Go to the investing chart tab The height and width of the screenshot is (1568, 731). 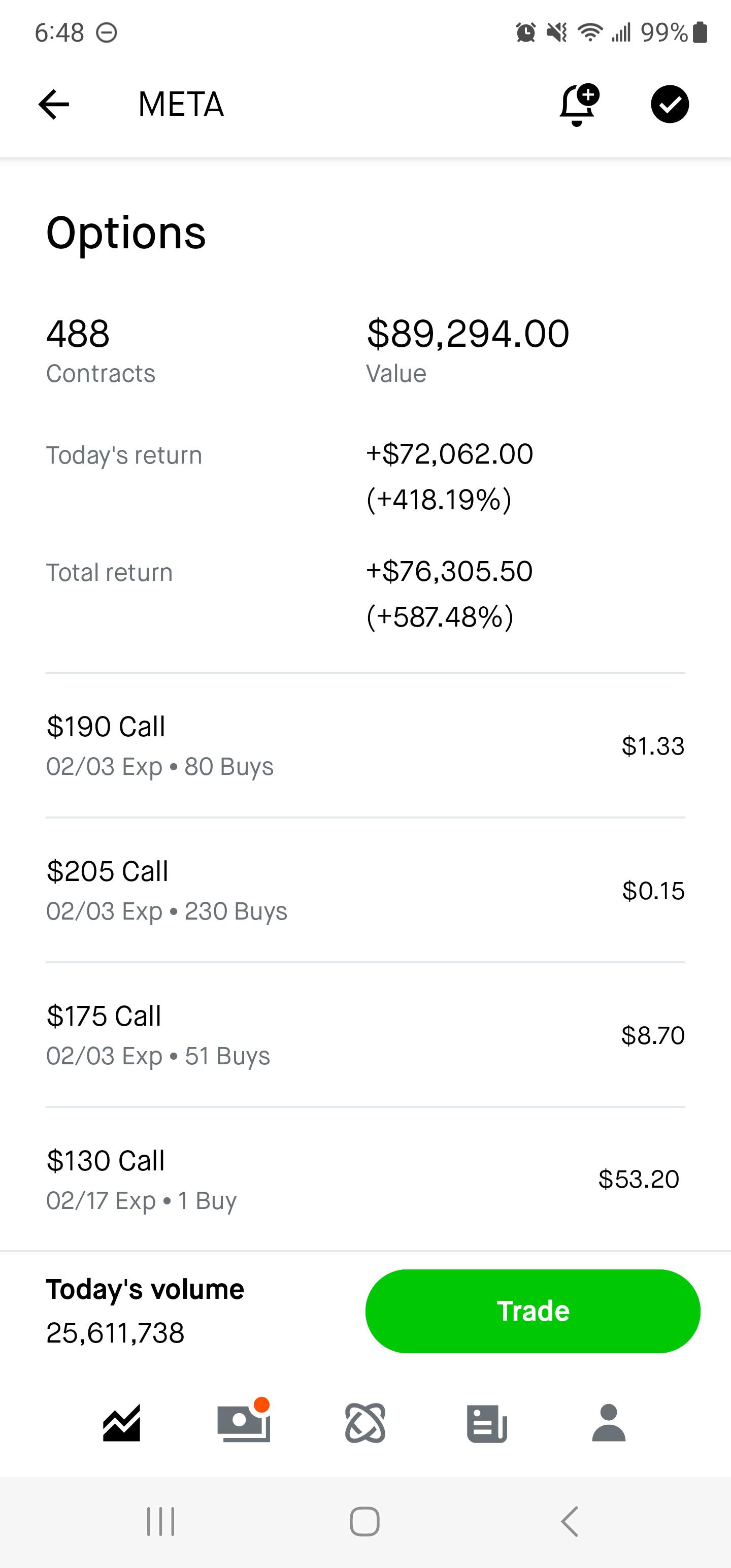coord(122,1423)
